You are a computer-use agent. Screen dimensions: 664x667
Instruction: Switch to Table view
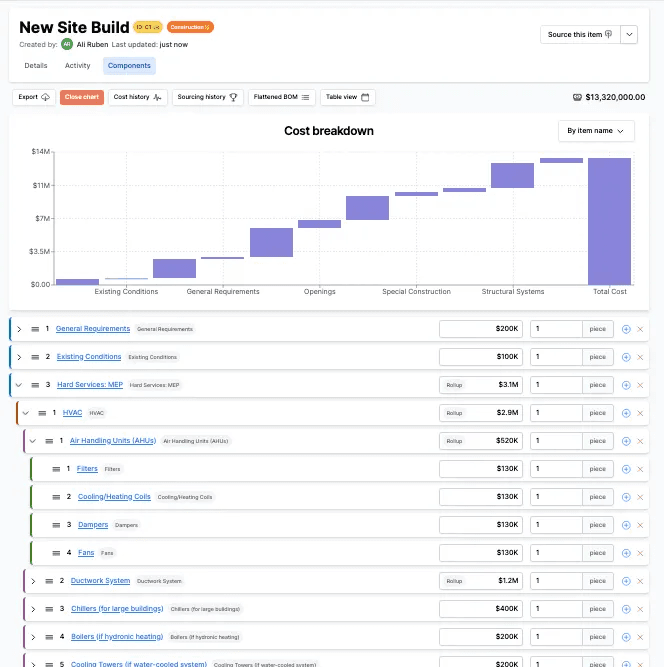(x=348, y=97)
